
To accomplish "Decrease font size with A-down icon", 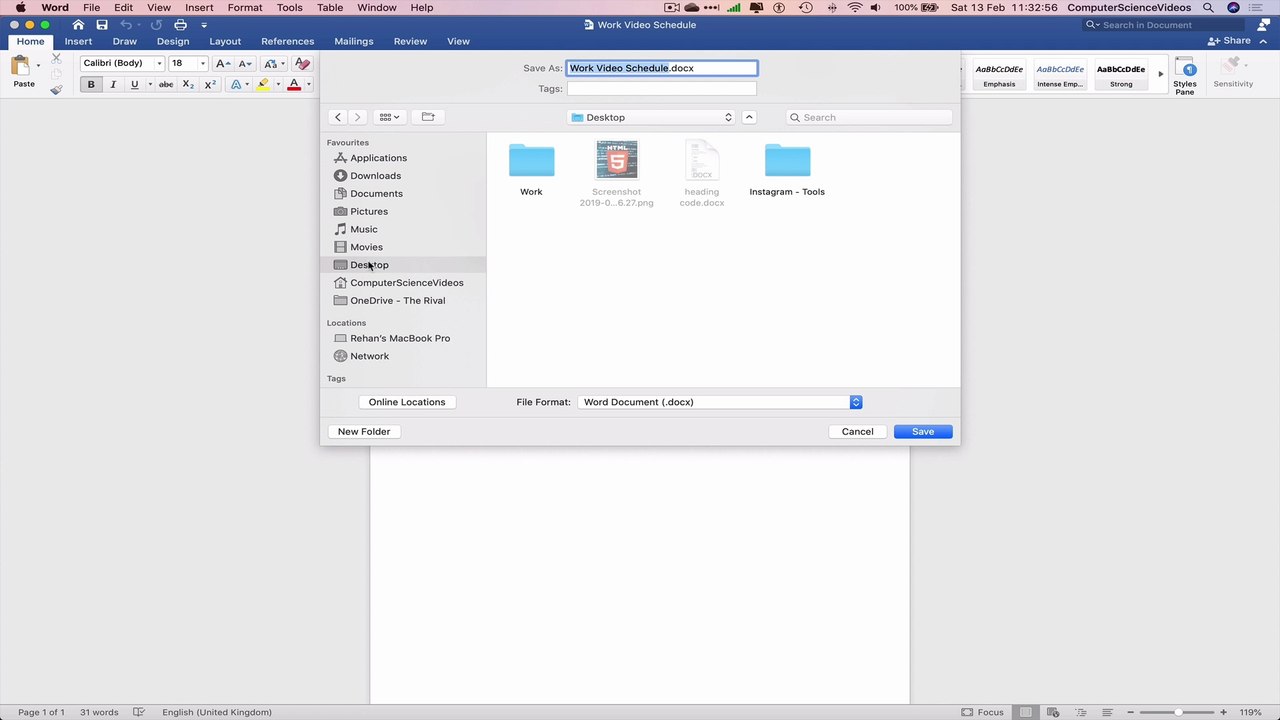I will tap(244, 63).
